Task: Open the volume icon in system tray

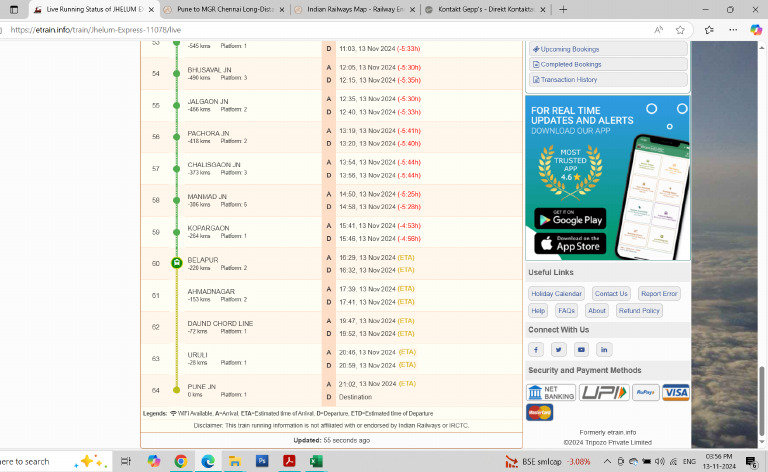Action: tap(660, 461)
